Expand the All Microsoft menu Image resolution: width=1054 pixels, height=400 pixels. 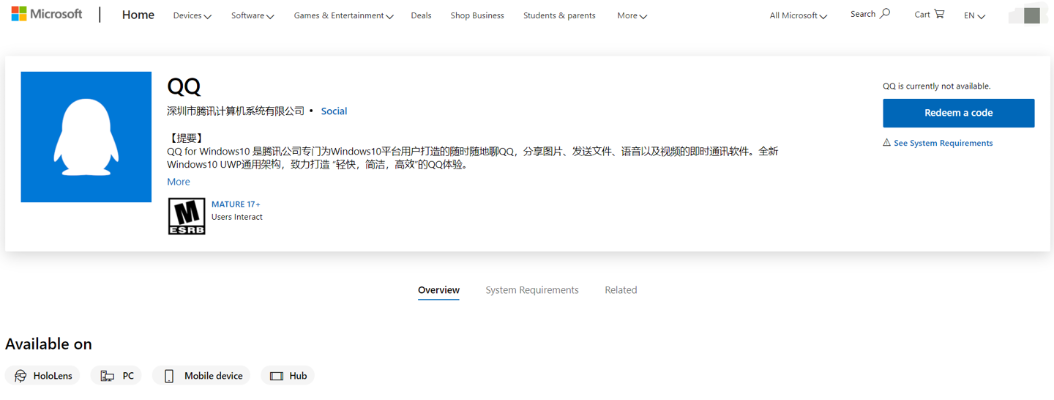(798, 16)
